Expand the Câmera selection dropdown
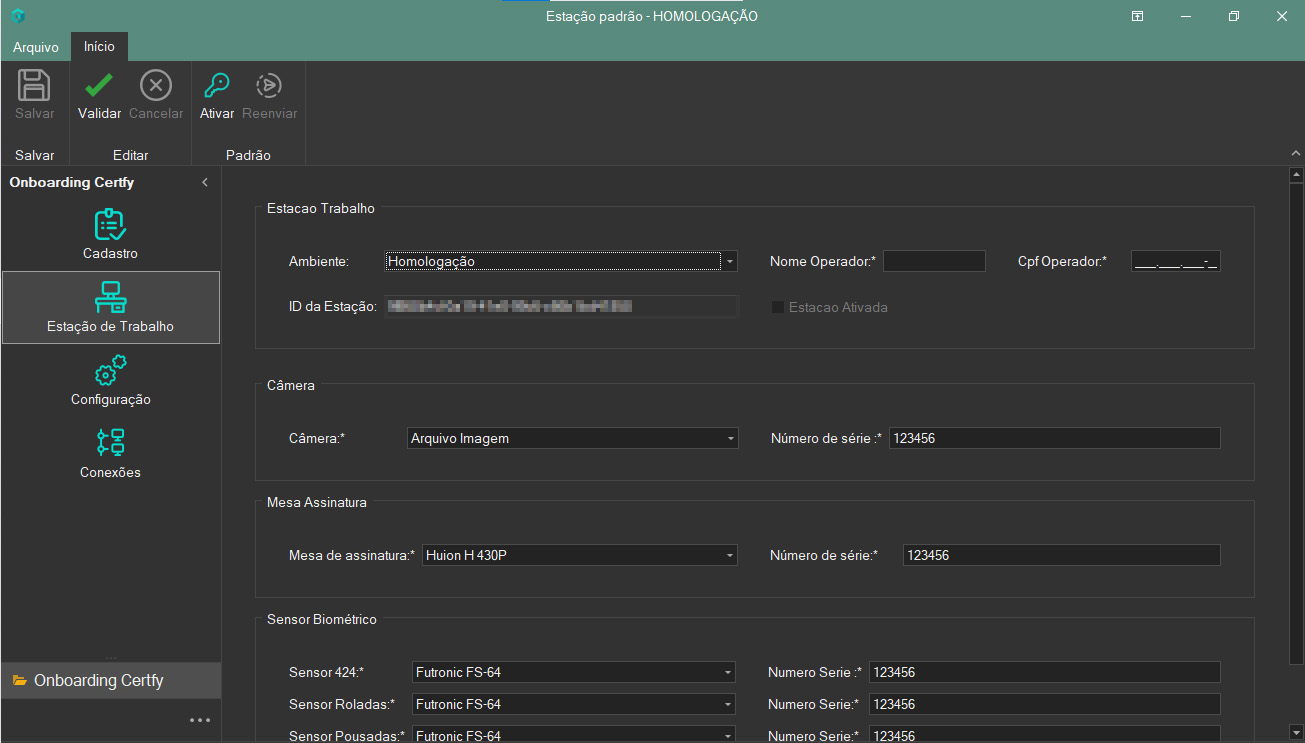The width and height of the screenshot is (1305, 743). click(731, 438)
